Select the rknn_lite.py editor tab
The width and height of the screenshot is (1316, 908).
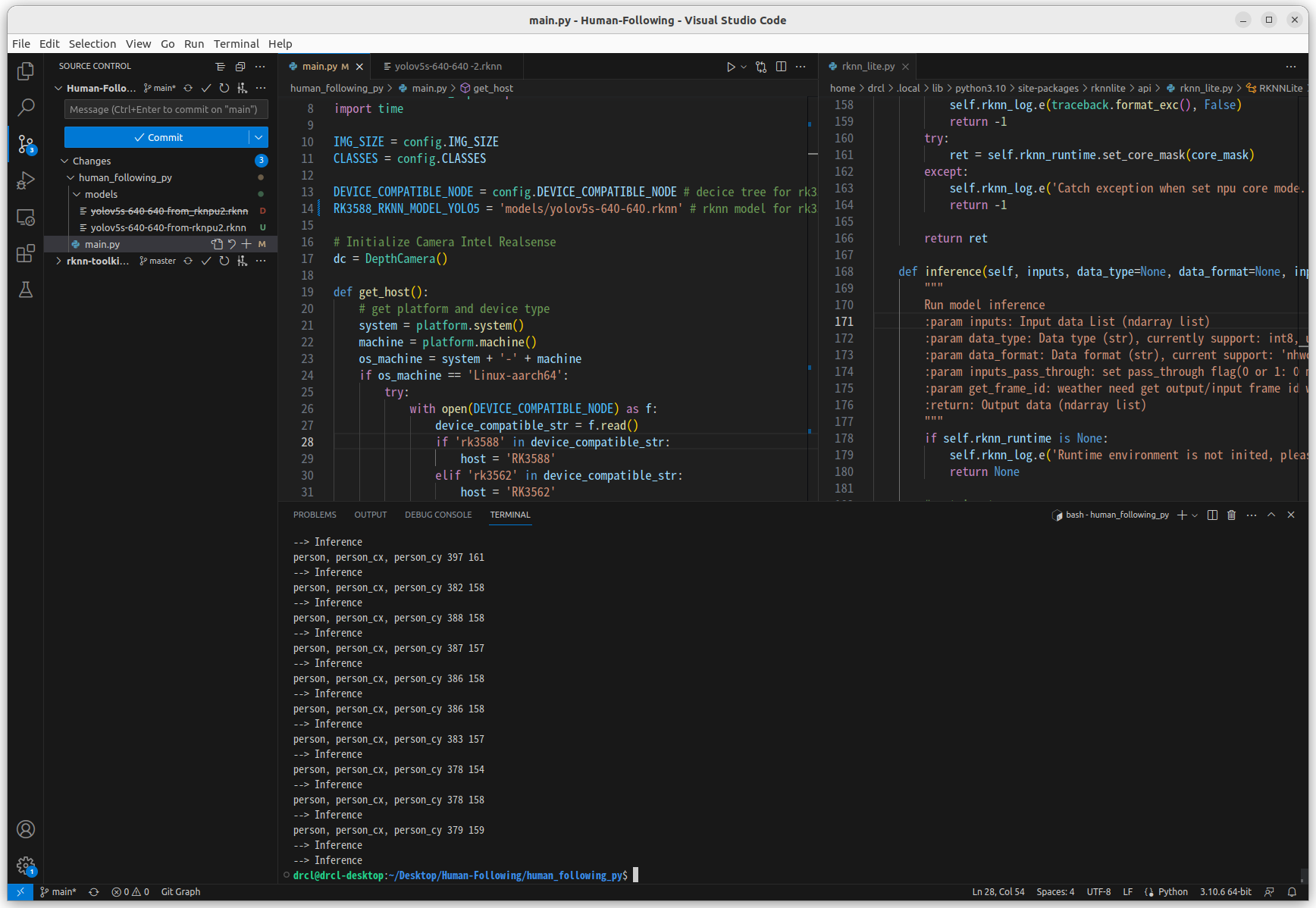click(868, 67)
